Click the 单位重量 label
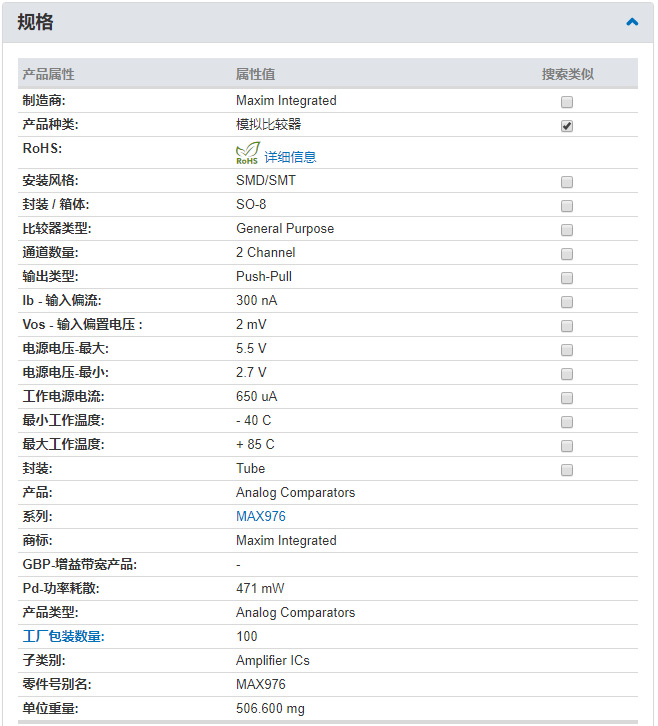This screenshot has width=658, height=726. (x=50, y=708)
